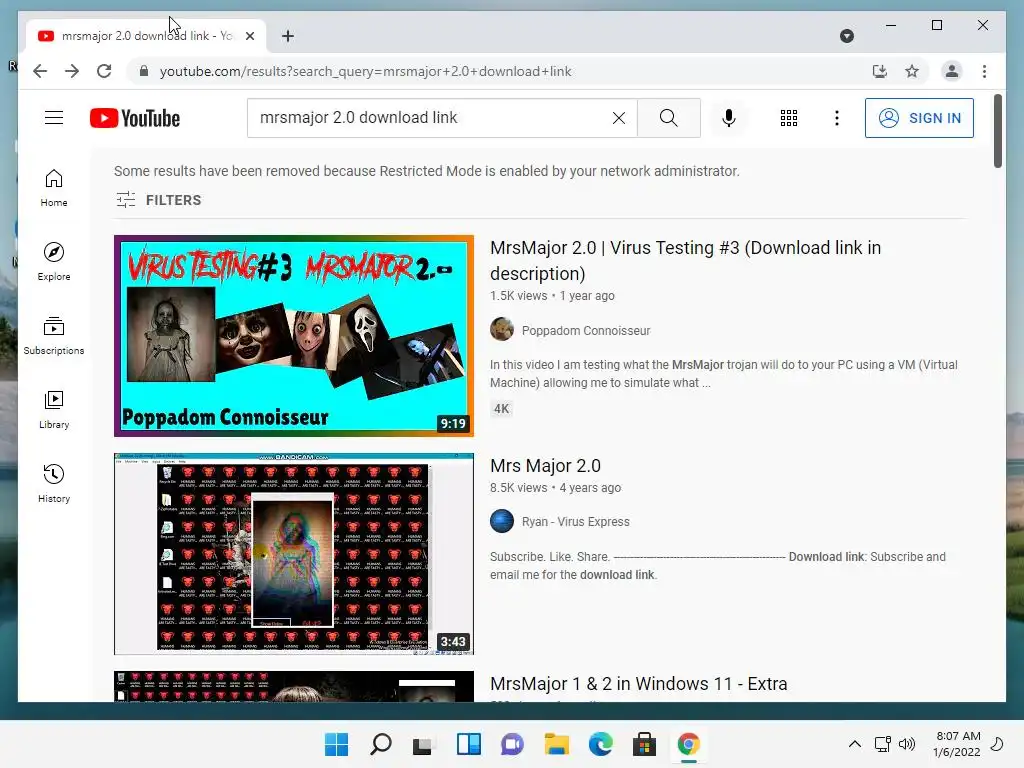Open Subscriptions in the sidebar
Viewport: 1024px width, 768px height.
[54, 336]
